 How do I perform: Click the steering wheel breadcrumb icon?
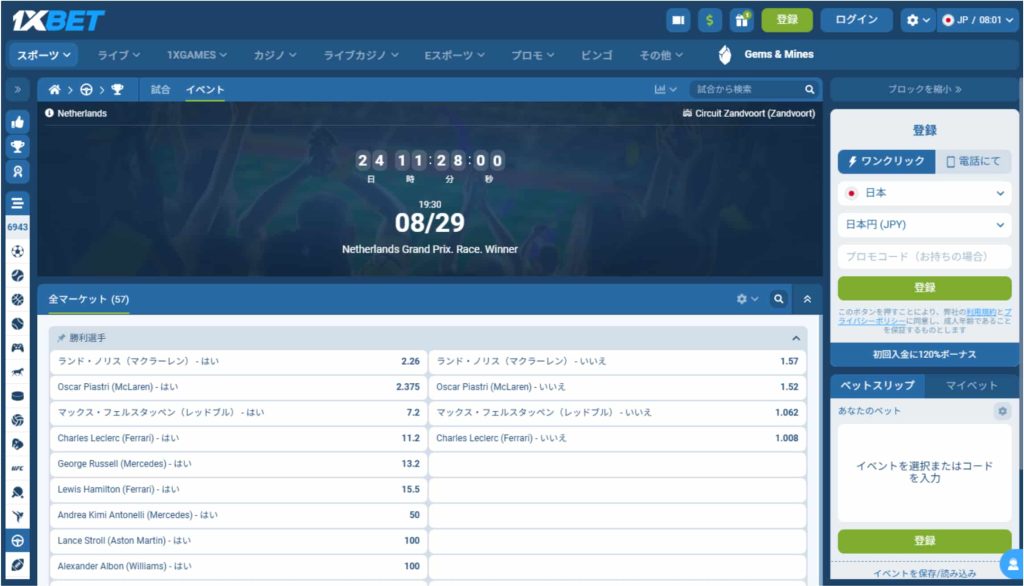pos(86,90)
